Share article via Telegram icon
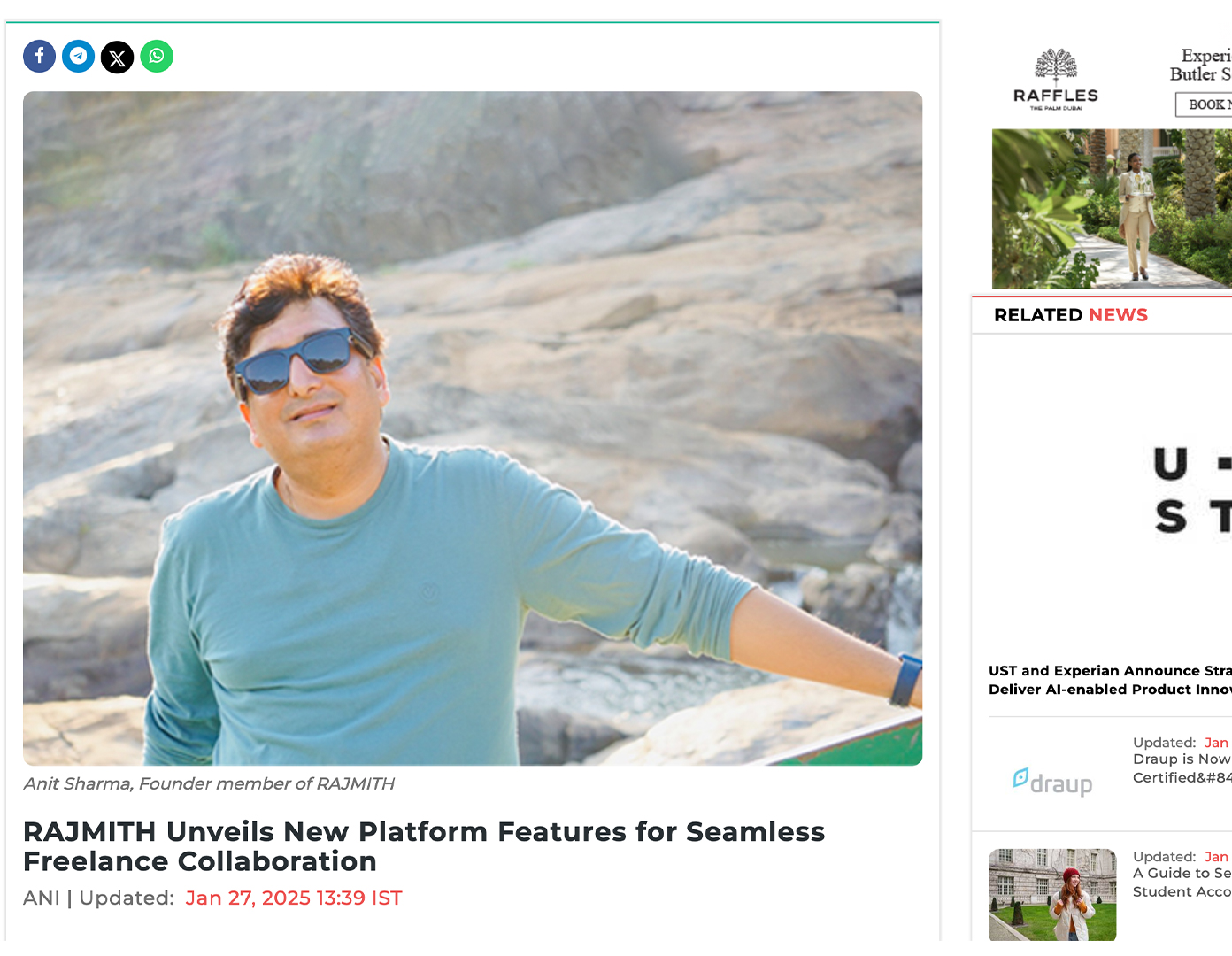Screen dimensions: 1232x956 (78, 56)
